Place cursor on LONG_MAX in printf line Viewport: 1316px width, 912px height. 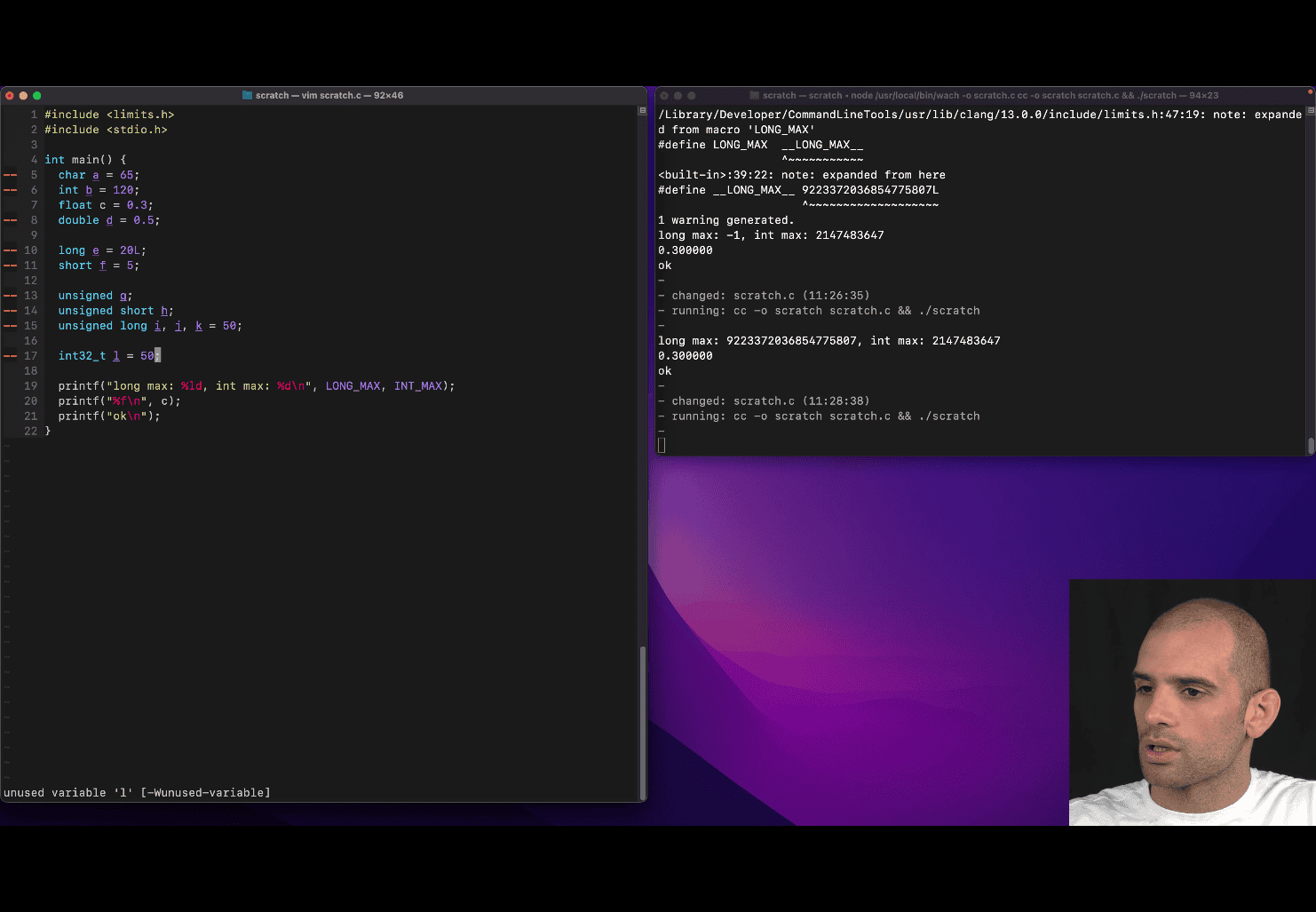coord(353,386)
